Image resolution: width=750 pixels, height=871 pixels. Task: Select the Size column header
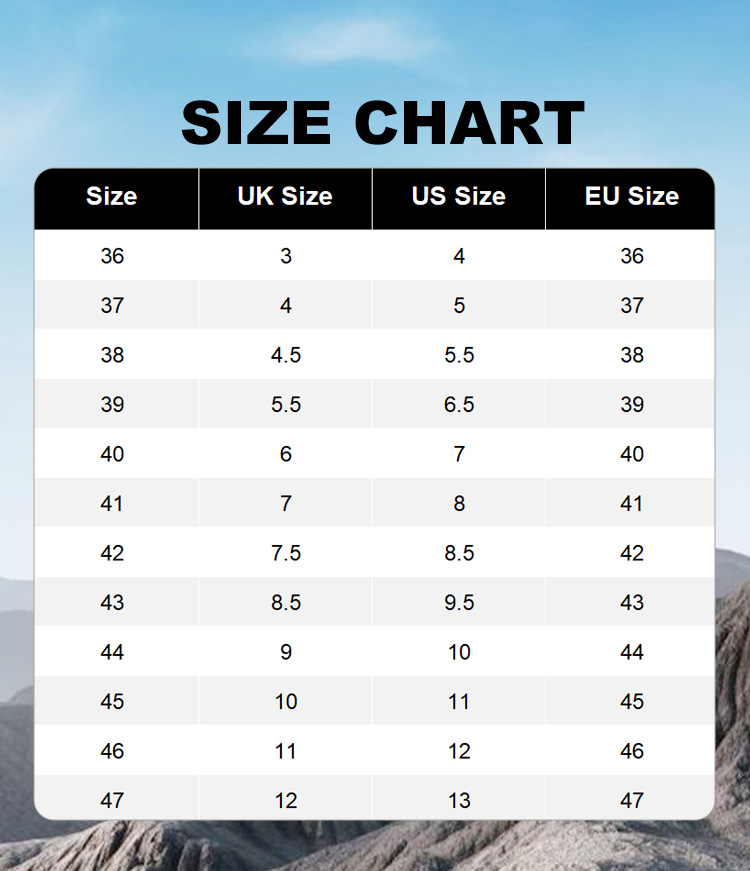coord(112,197)
